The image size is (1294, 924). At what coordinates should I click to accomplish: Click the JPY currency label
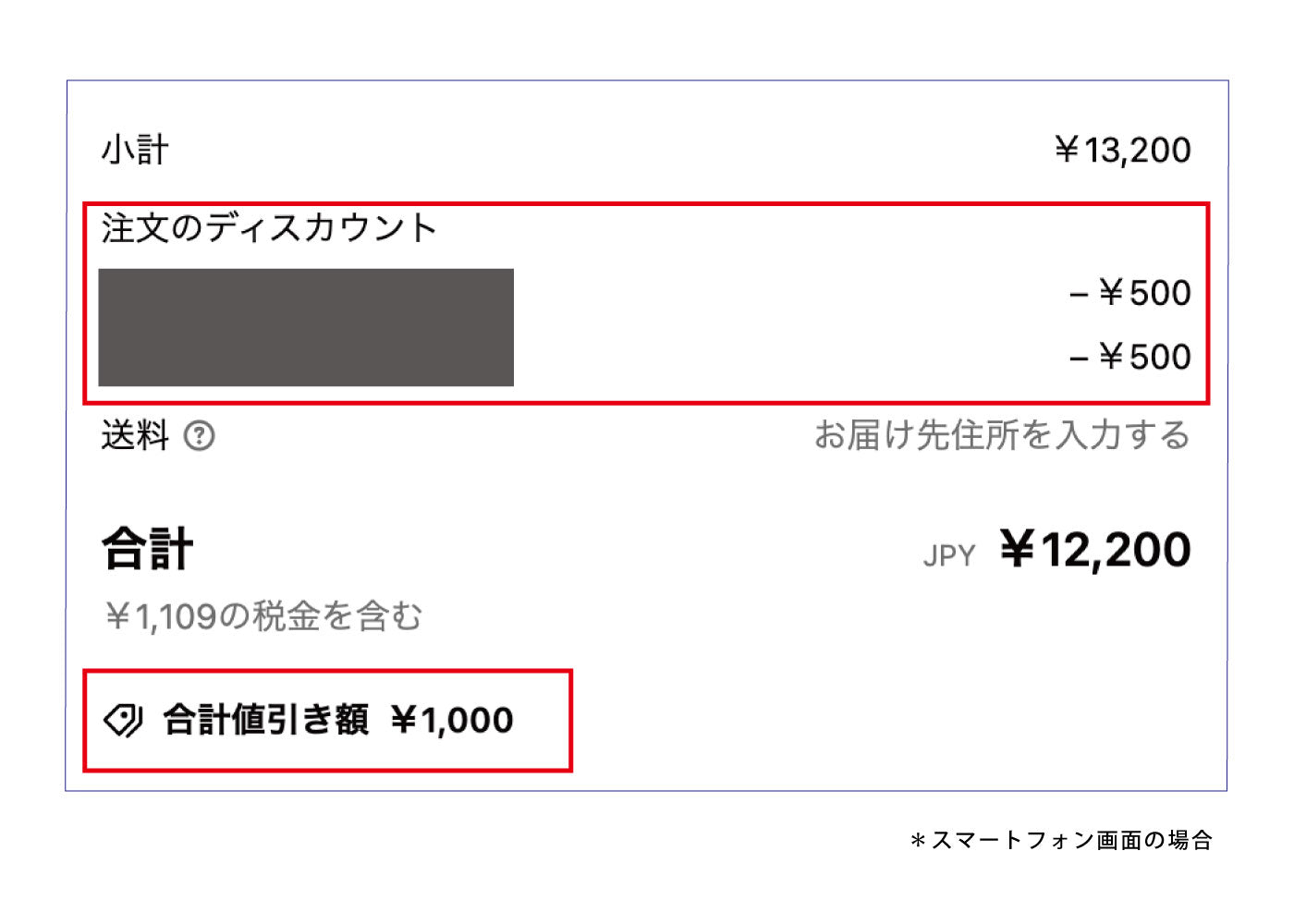point(949,555)
